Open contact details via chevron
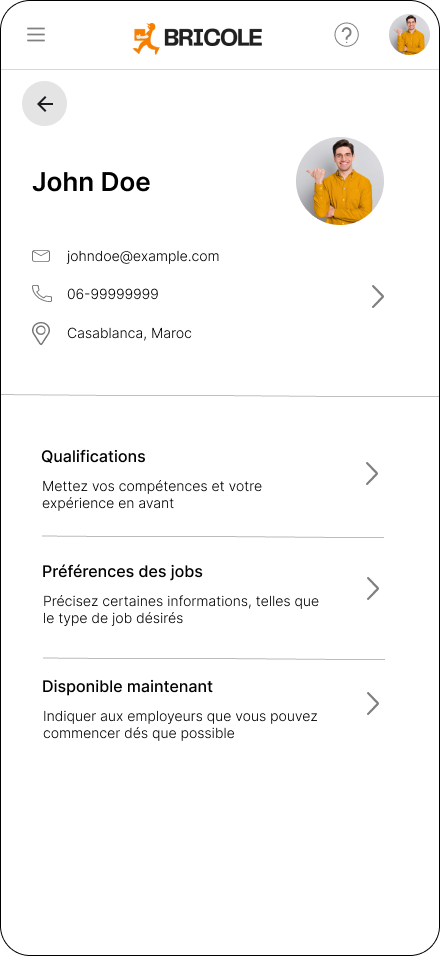Screen dimensions: 440x956 coord(378,297)
